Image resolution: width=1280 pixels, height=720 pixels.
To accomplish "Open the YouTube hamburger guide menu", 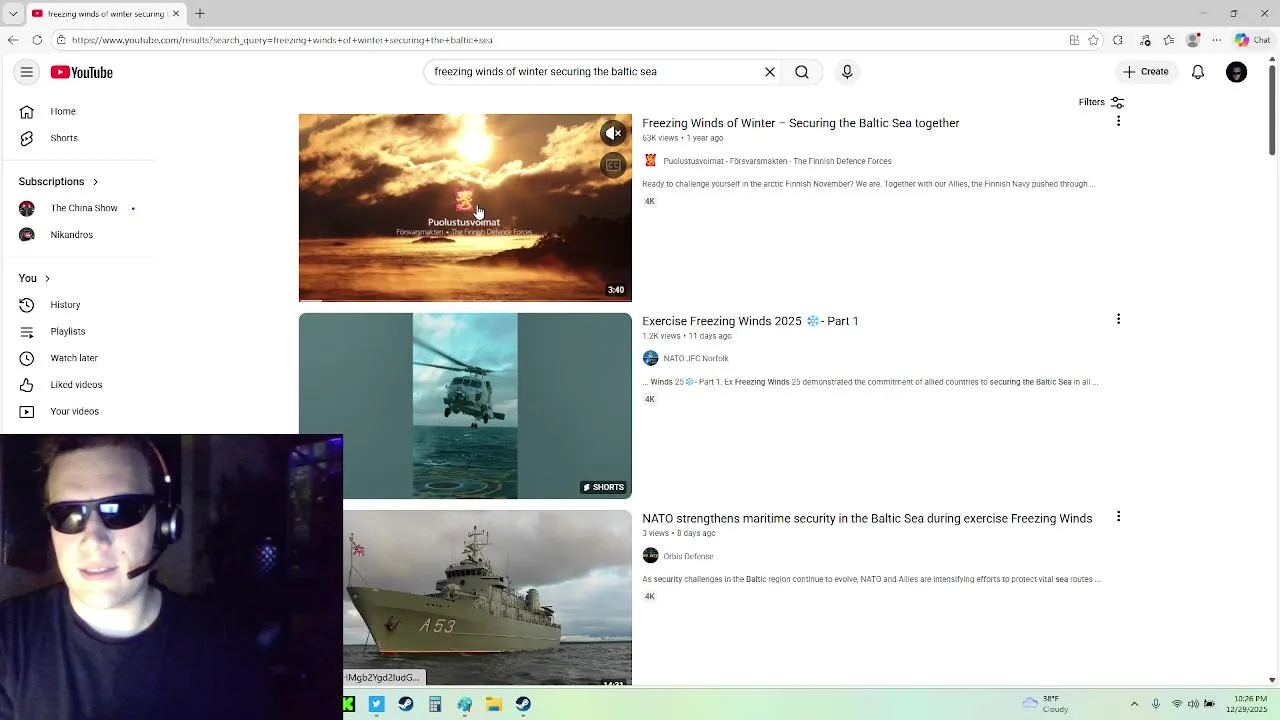I will point(27,72).
